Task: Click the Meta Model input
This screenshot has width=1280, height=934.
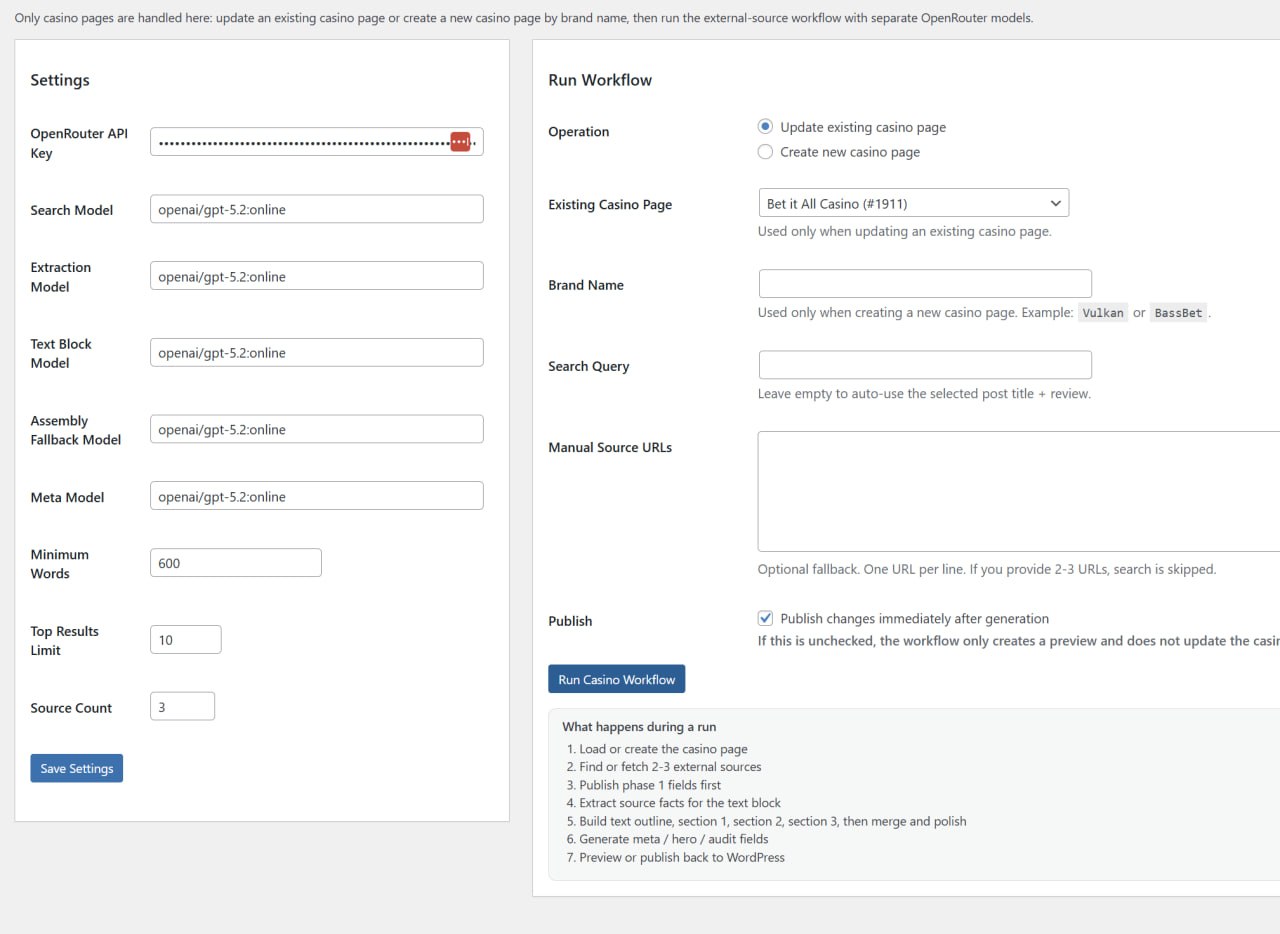Action: (x=316, y=496)
